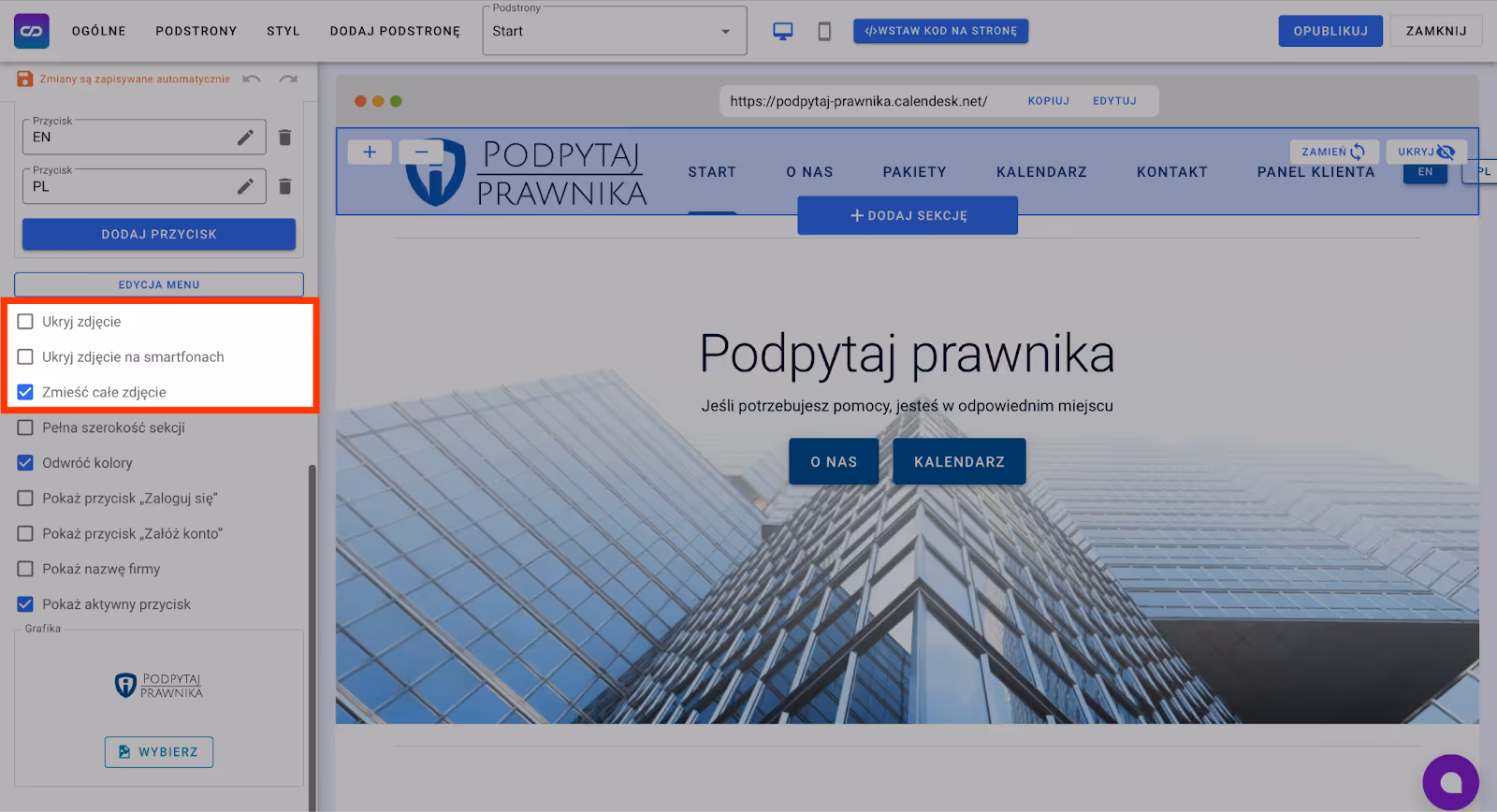This screenshot has height=812, width=1497.
Task: Click the site URL text
Action: click(859, 101)
